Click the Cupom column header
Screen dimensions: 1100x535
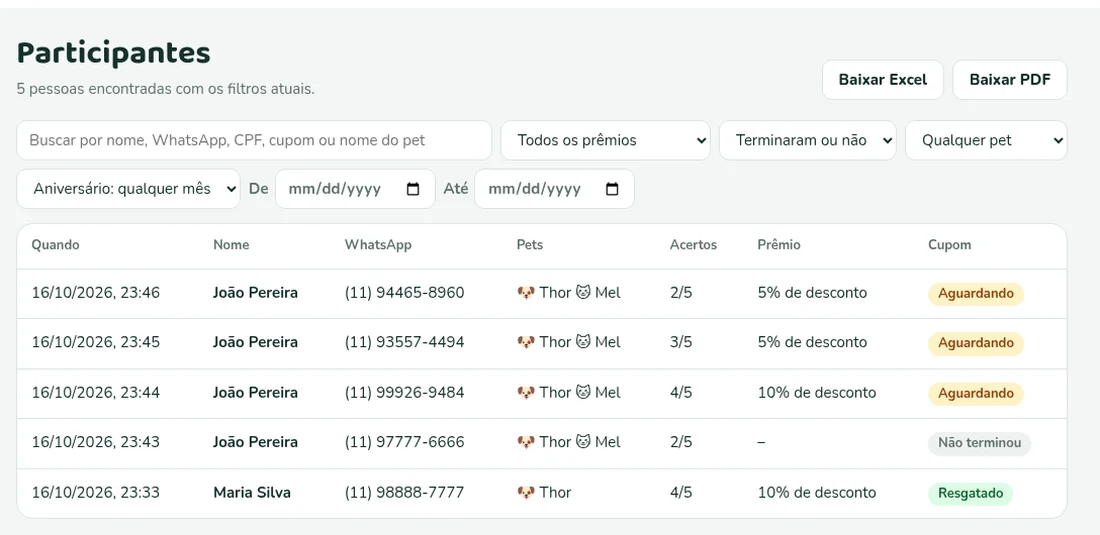click(x=949, y=245)
